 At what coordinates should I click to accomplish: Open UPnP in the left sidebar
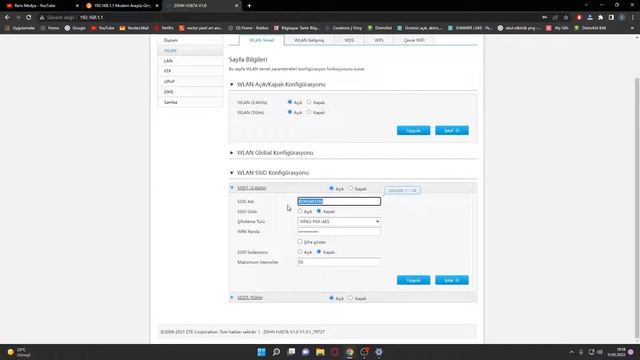coord(190,82)
